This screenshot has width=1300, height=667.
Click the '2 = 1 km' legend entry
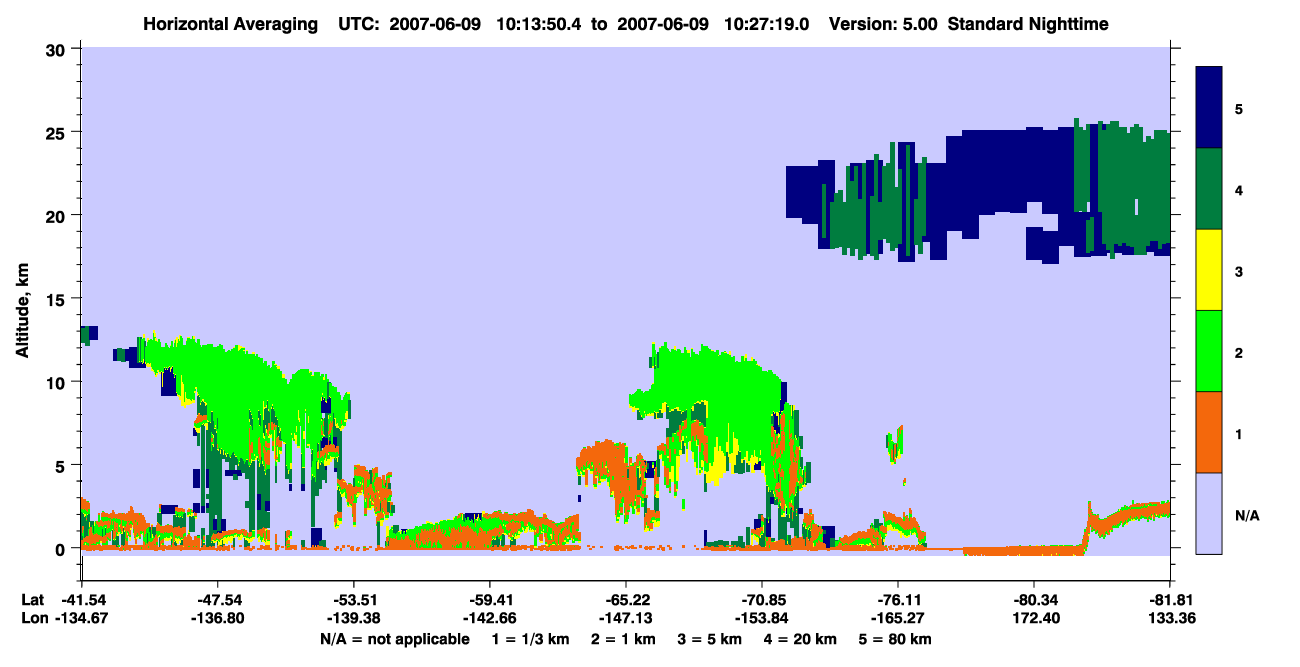[621, 639]
